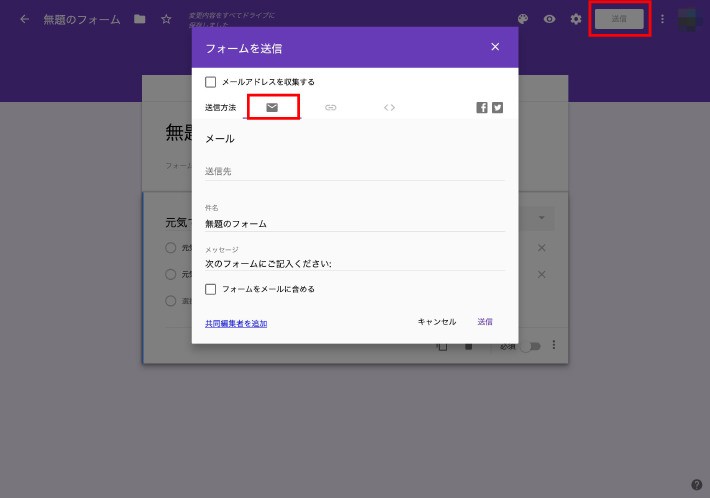Toggle the 必須 required switch

tap(530, 346)
